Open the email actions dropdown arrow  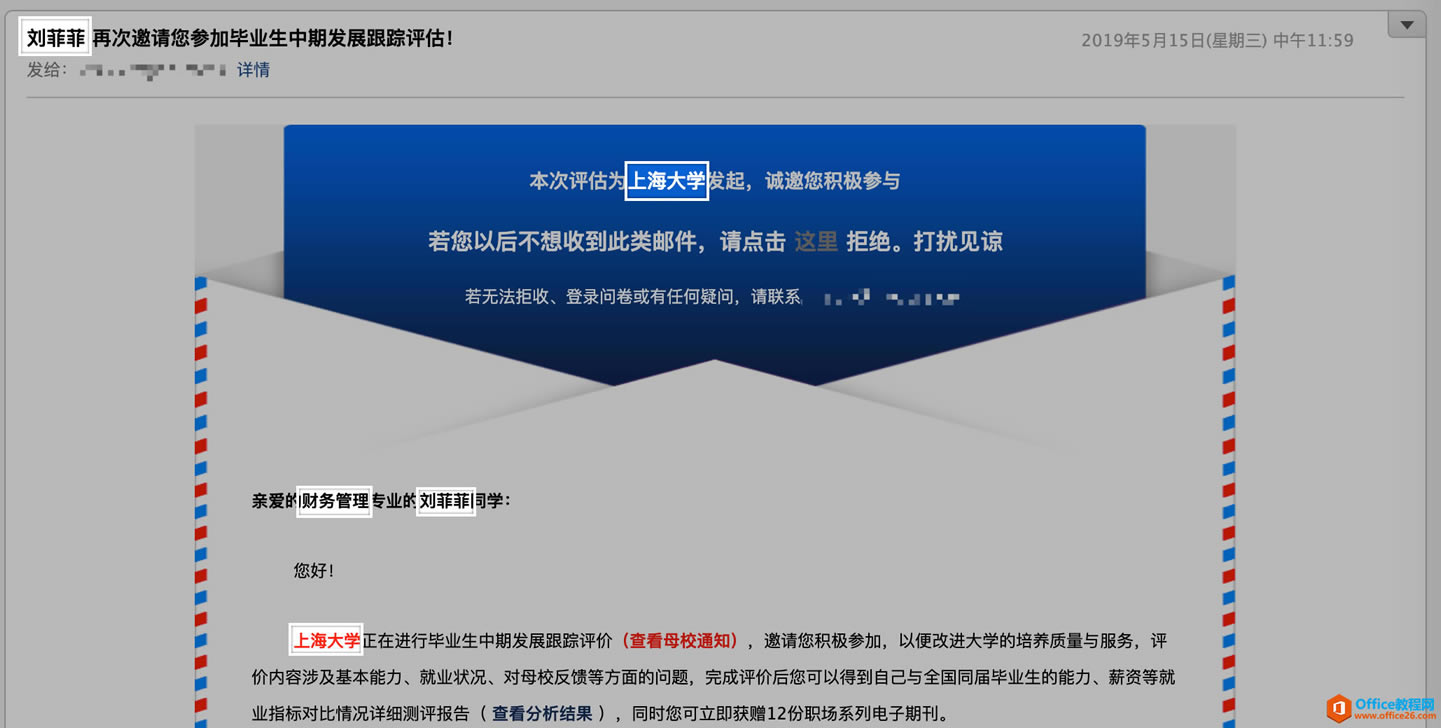(x=1406, y=25)
